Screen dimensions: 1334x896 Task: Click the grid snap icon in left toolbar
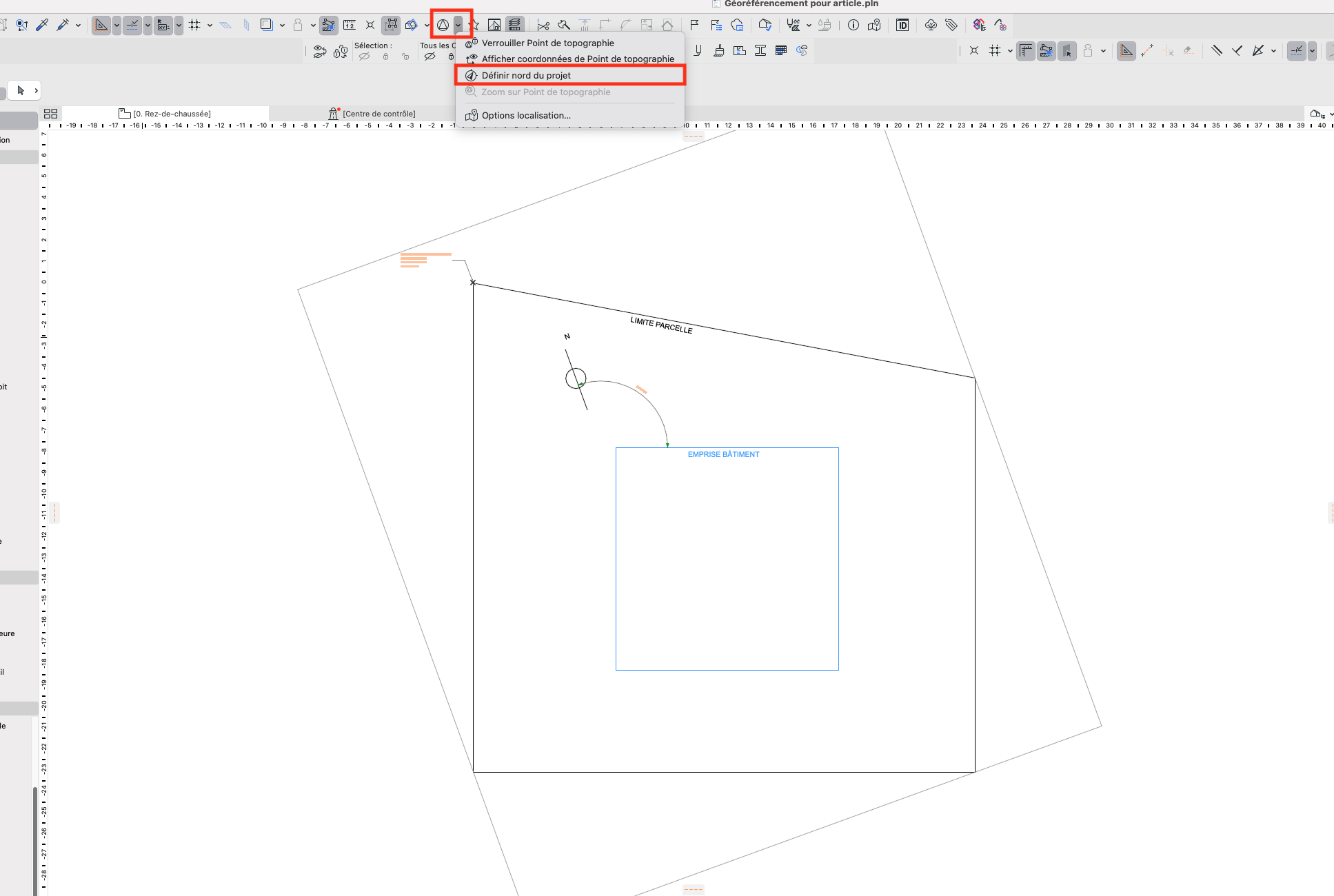(194, 25)
